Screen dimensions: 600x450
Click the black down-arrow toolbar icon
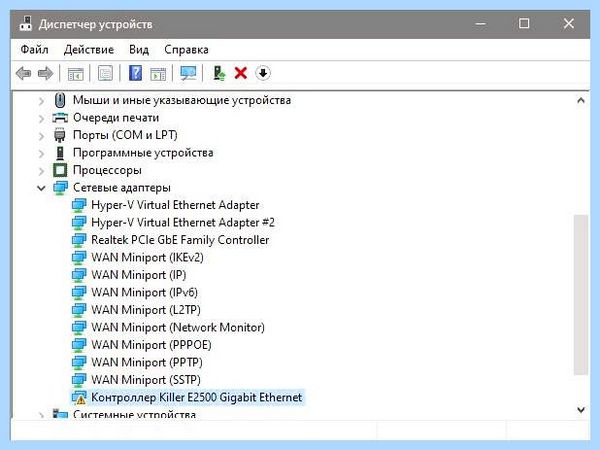263,73
